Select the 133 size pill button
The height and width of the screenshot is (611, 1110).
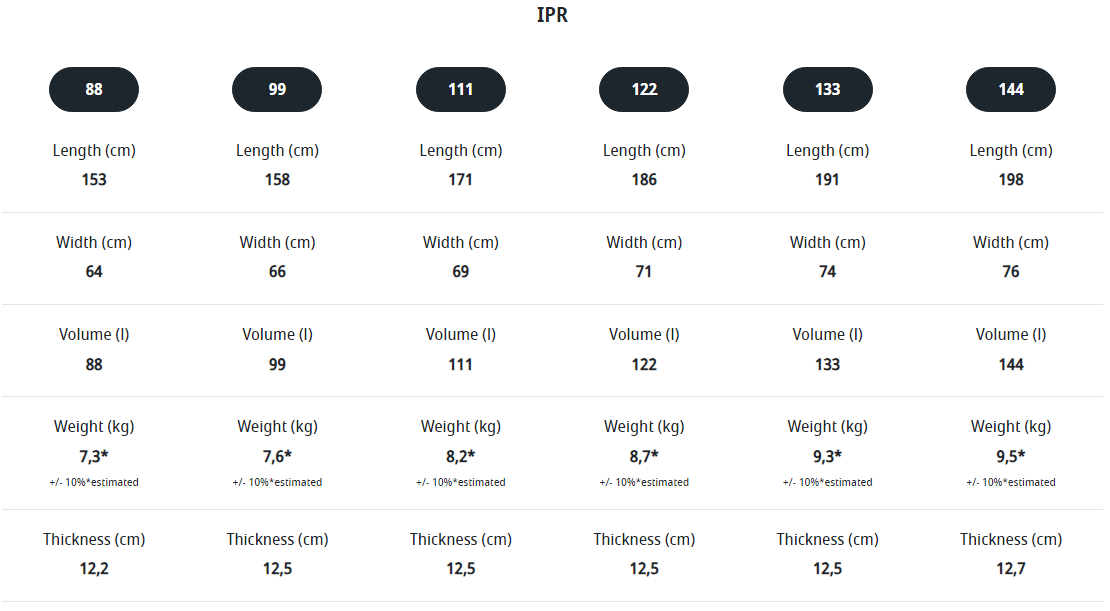coord(828,89)
